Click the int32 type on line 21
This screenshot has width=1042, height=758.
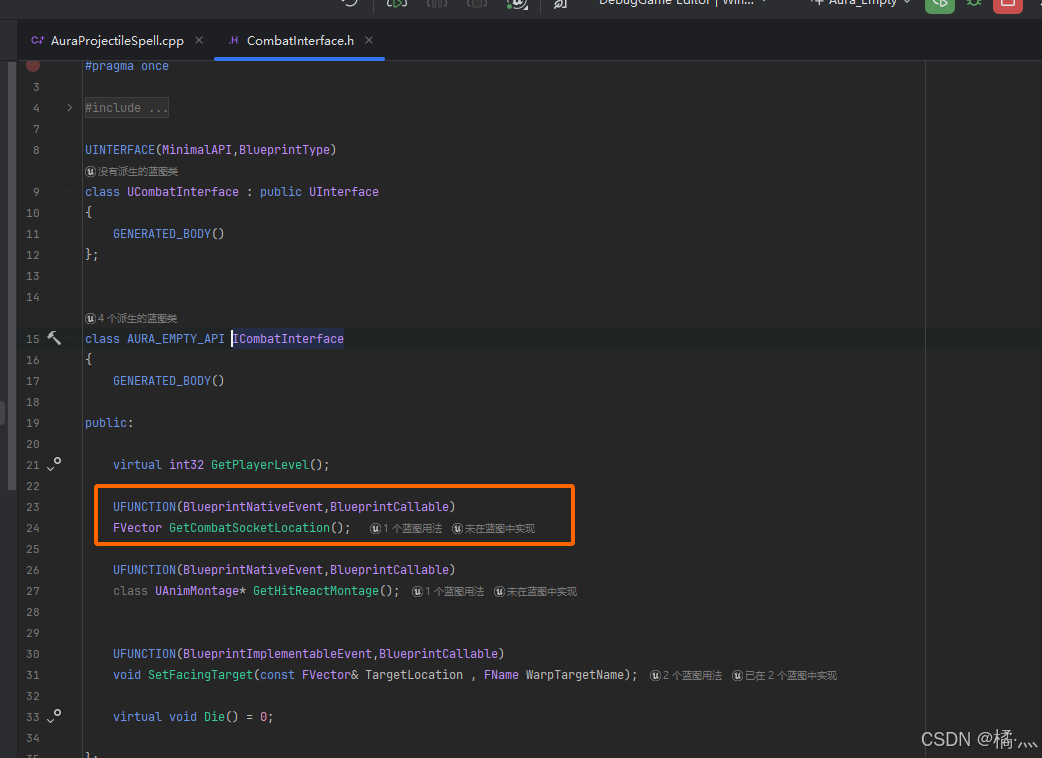pyautogui.click(x=186, y=464)
